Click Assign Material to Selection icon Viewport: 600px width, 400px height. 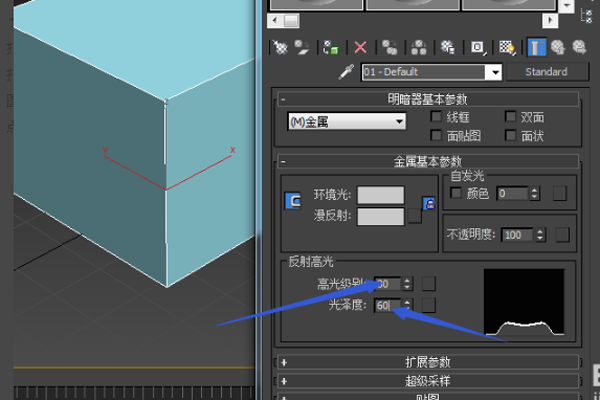click(331, 48)
